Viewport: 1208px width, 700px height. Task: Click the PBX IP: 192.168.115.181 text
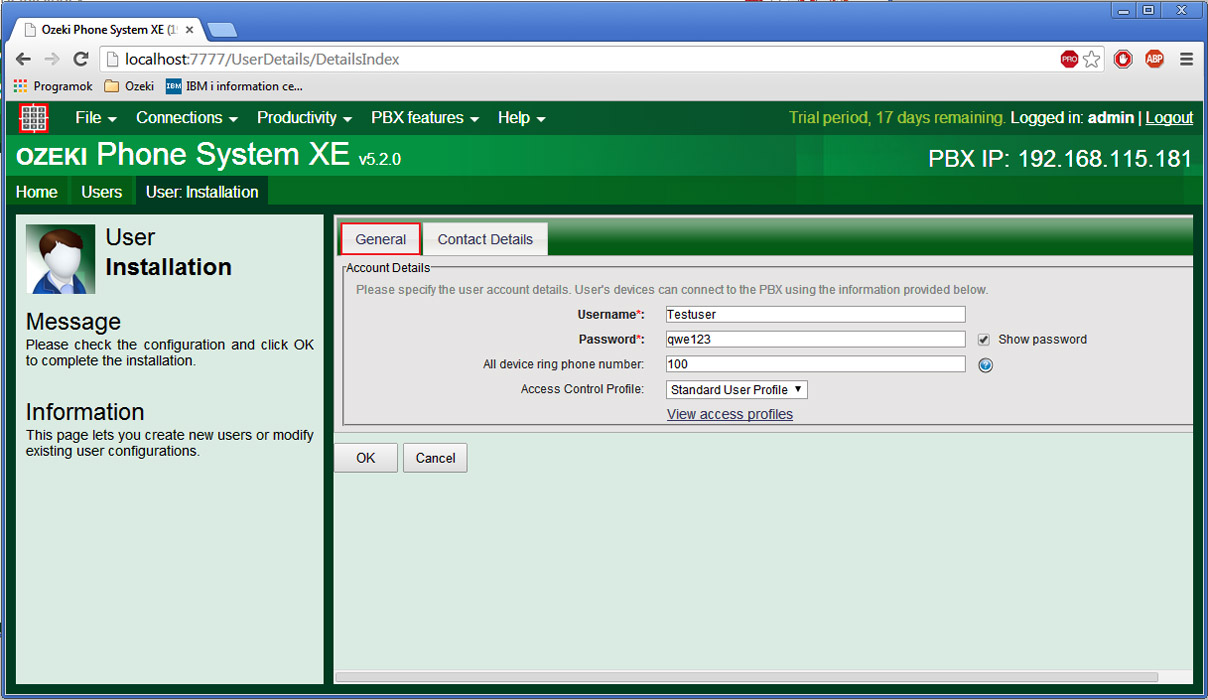(1060, 159)
